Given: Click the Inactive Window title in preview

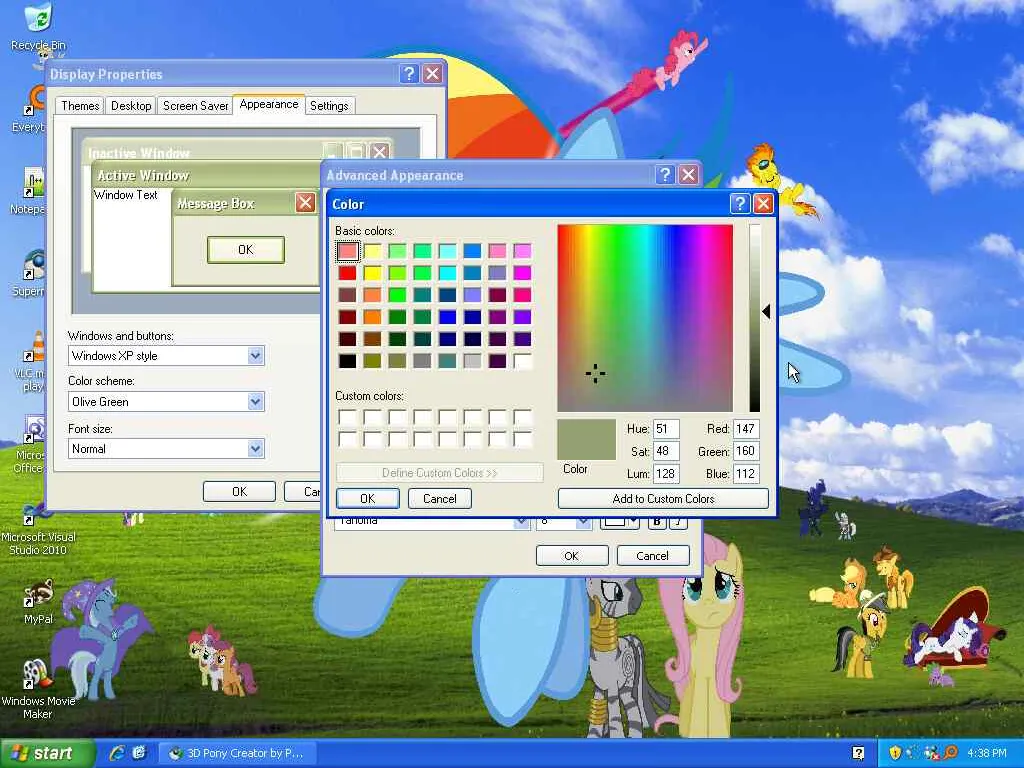Looking at the screenshot, I should pyautogui.click(x=138, y=153).
